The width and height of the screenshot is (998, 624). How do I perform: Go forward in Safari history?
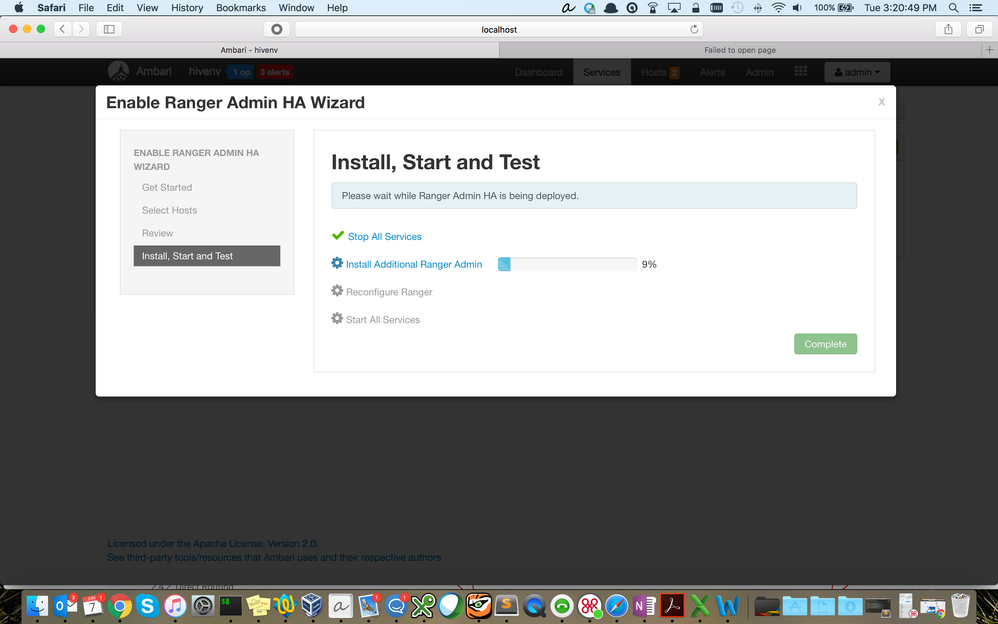81,29
